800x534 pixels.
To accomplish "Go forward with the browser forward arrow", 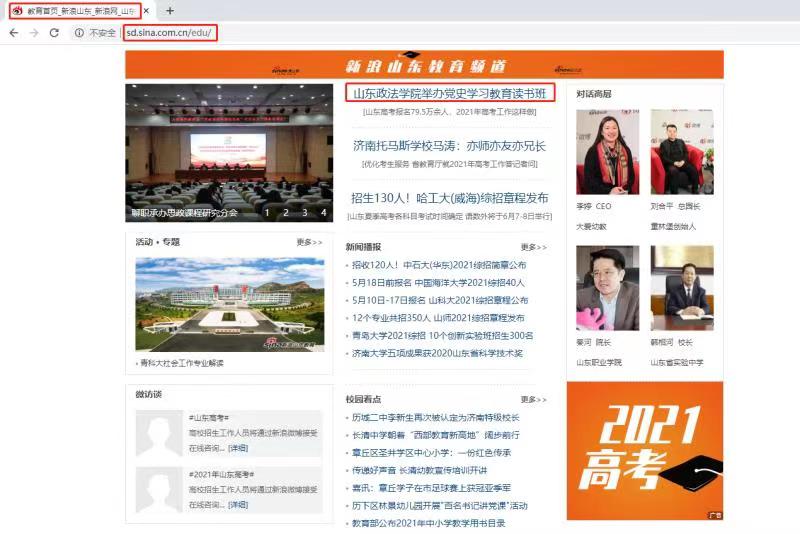I will point(34,33).
